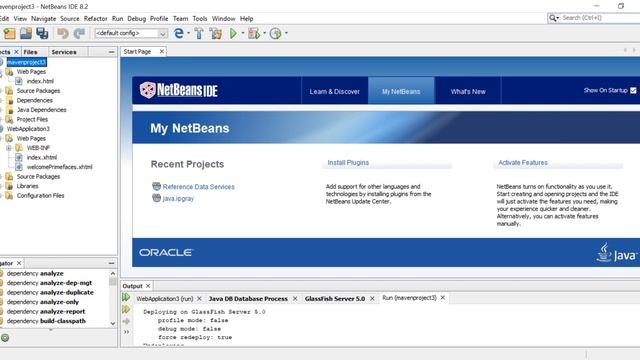
Task: Open the browser selection dropdown arrow
Action: 188,33
